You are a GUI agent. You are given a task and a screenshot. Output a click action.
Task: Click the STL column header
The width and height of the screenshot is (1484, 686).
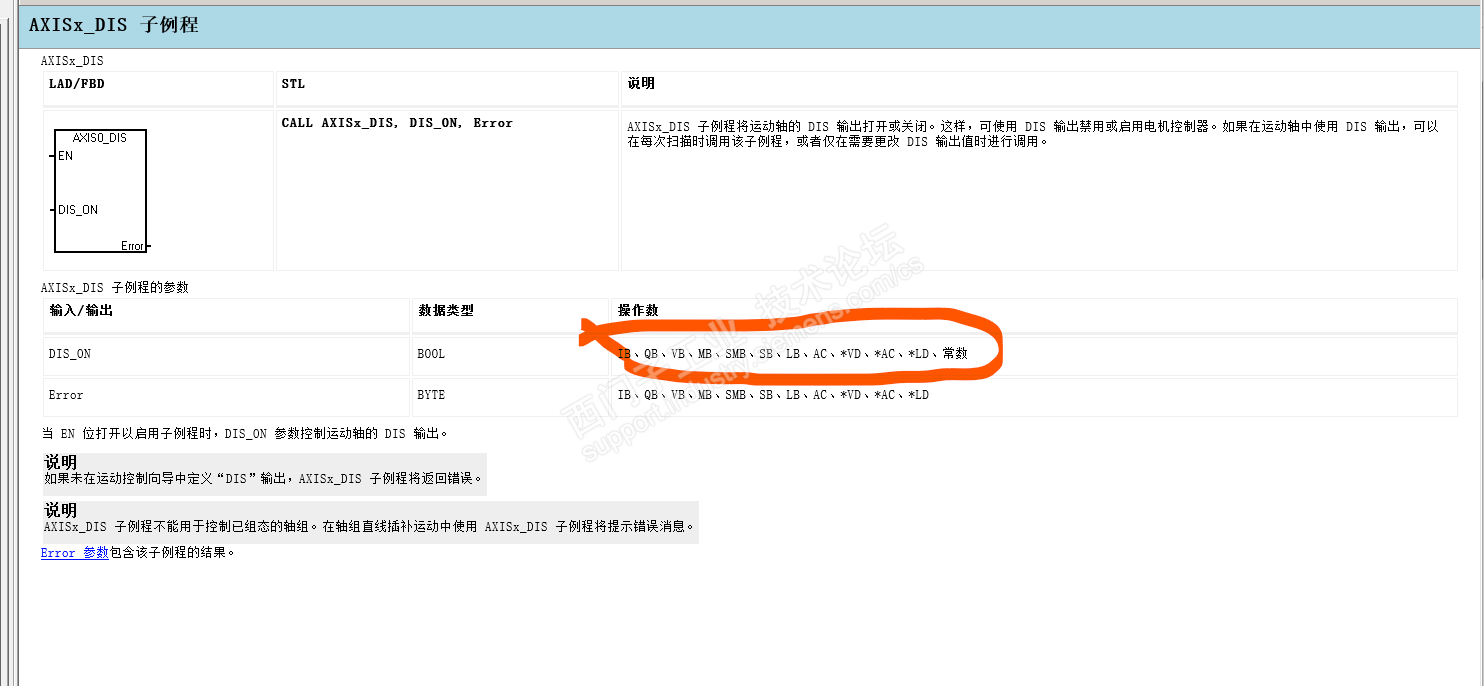click(x=293, y=84)
